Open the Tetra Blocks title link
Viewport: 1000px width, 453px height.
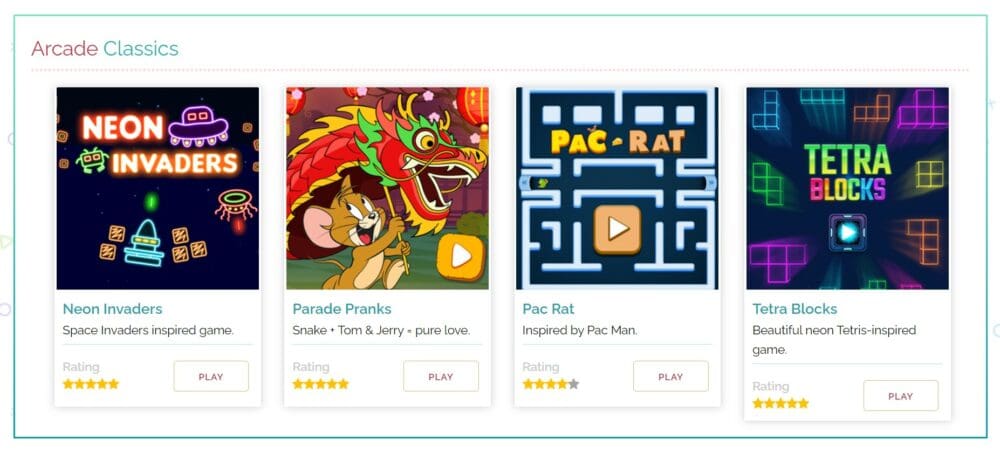795,309
